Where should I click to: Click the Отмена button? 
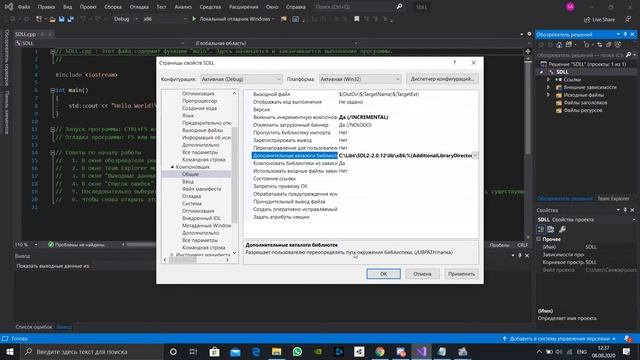tap(422, 274)
